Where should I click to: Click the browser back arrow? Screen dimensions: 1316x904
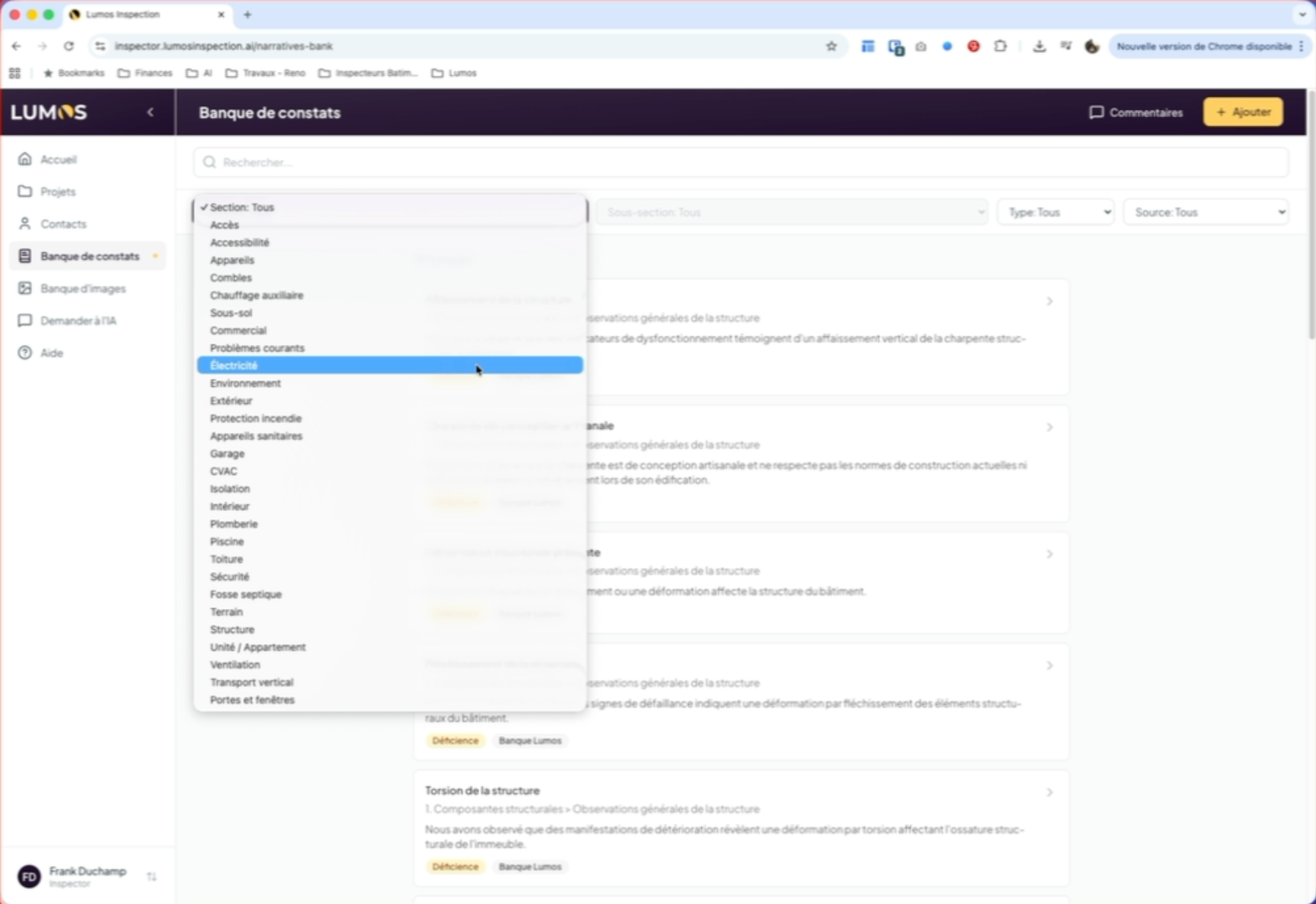tap(17, 46)
